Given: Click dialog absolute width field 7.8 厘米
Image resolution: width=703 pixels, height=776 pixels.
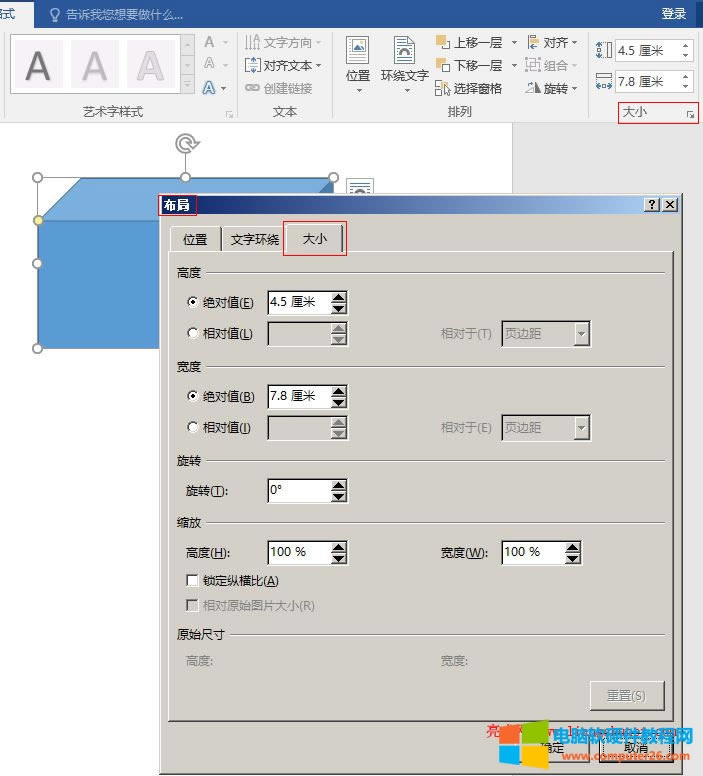Looking at the screenshot, I should point(300,396).
